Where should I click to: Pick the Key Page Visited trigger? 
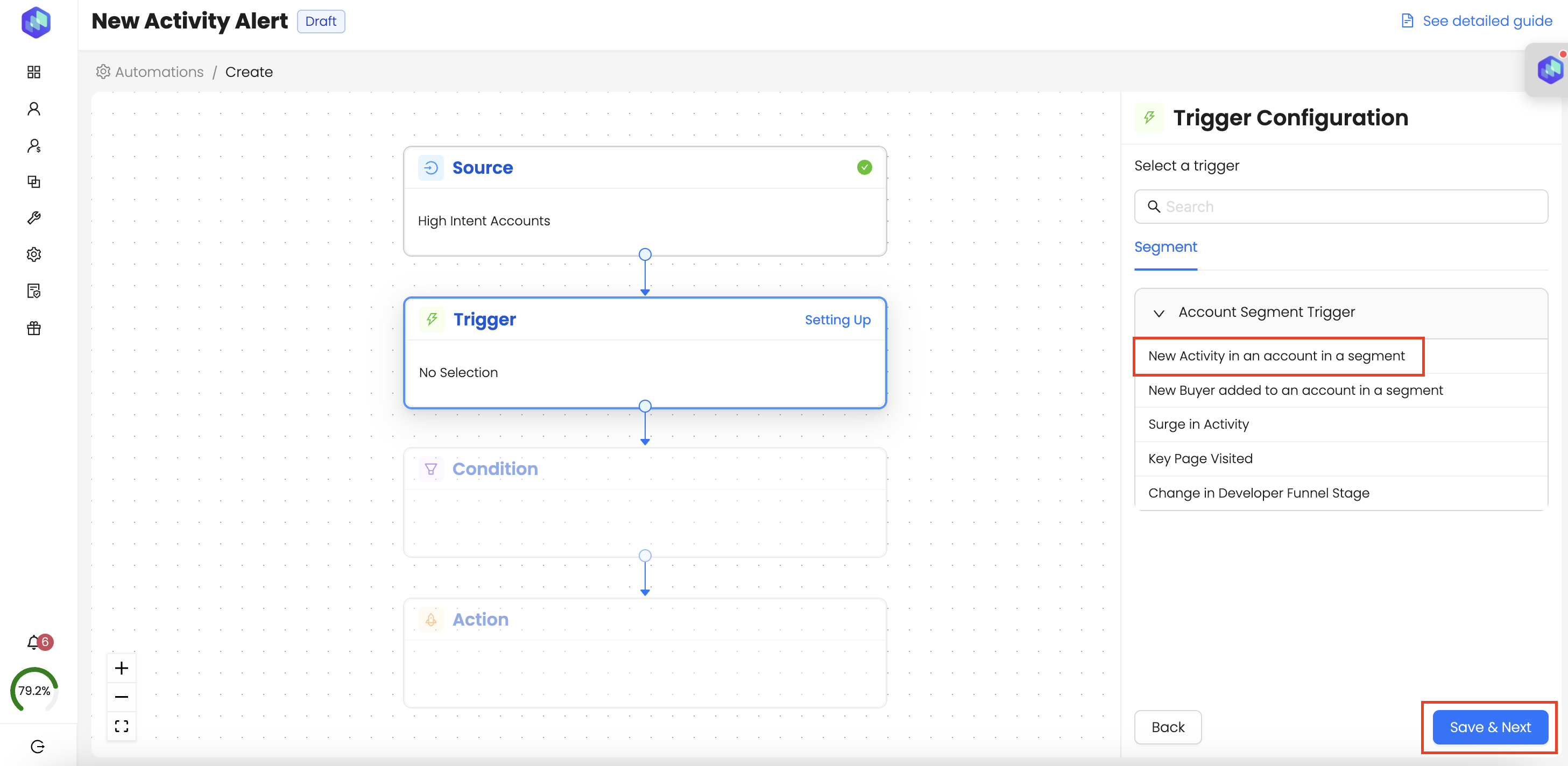[1200, 458]
